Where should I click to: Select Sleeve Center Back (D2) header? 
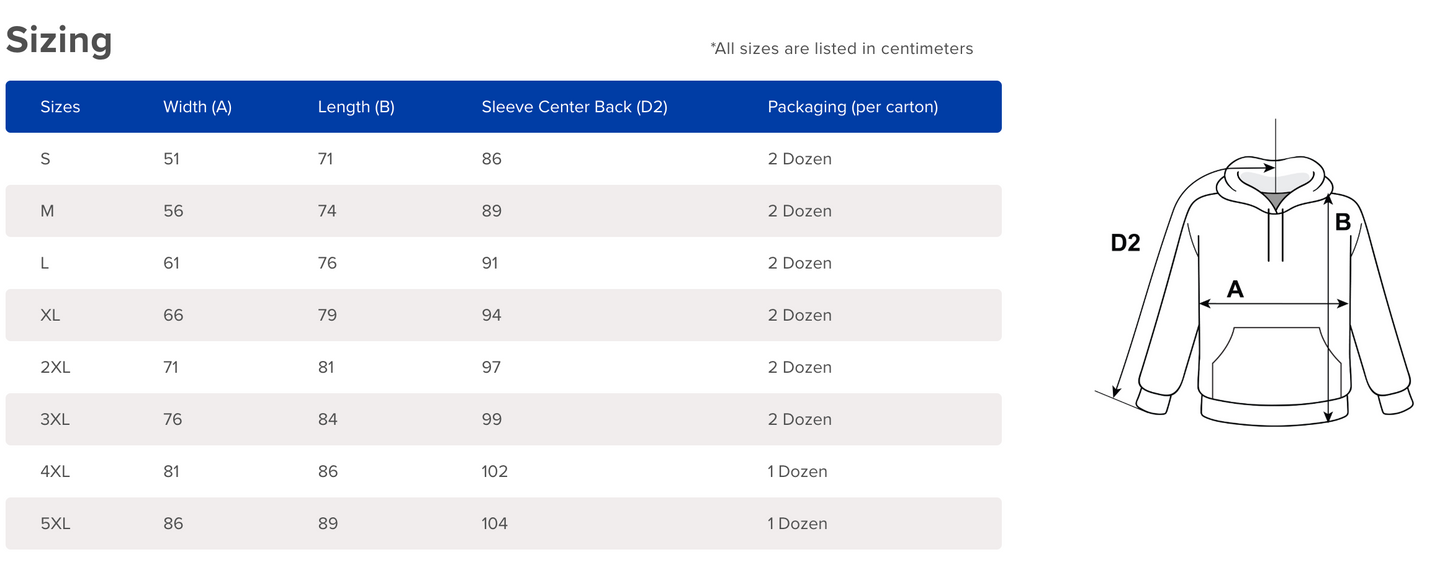click(x=574, y=107)
